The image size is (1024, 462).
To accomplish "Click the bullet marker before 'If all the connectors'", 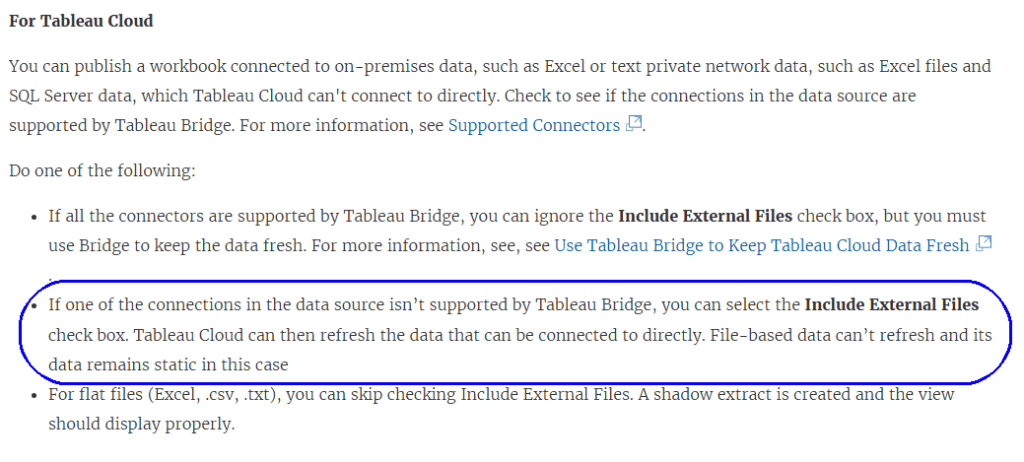I will (x=35, y=217).
